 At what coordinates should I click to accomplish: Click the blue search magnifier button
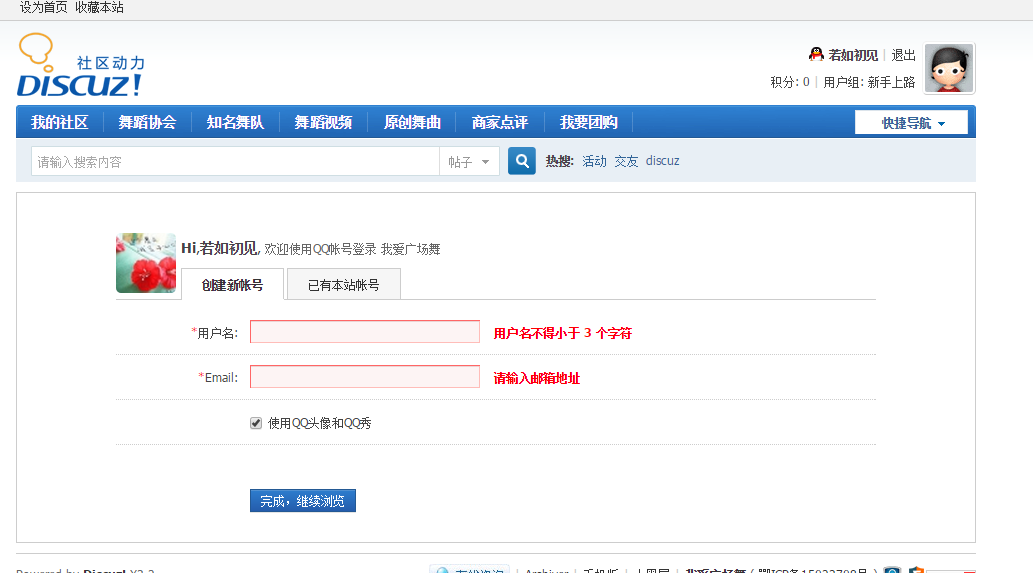[522, 161]
